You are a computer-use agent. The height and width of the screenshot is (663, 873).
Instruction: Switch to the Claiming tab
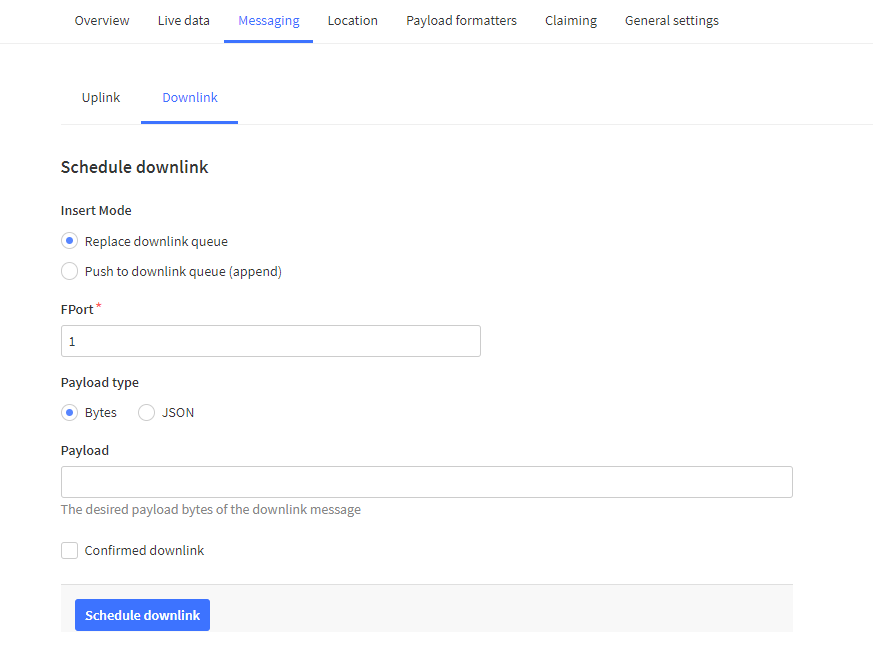pyautogui.click(x=571, y=20)
